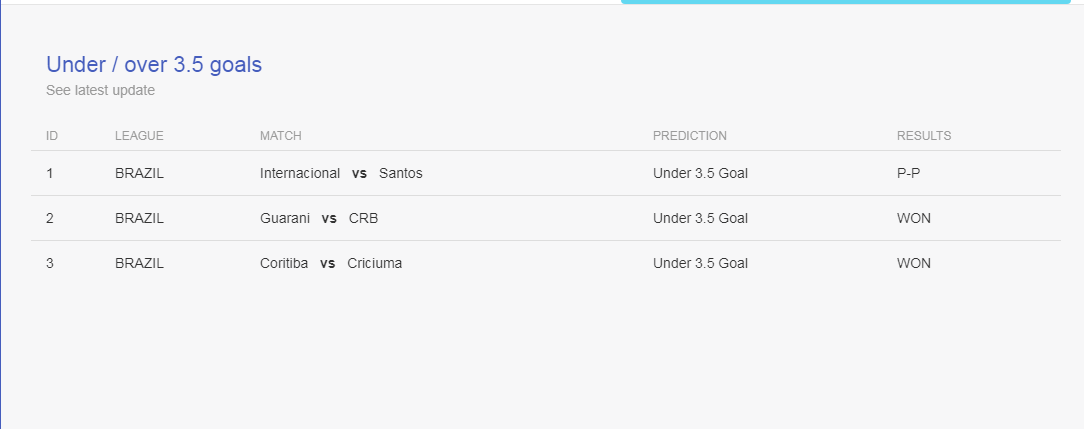This screenshot has width=1084, height=429.
Task: Select the Guarani team name
Action: pos(285,218)
